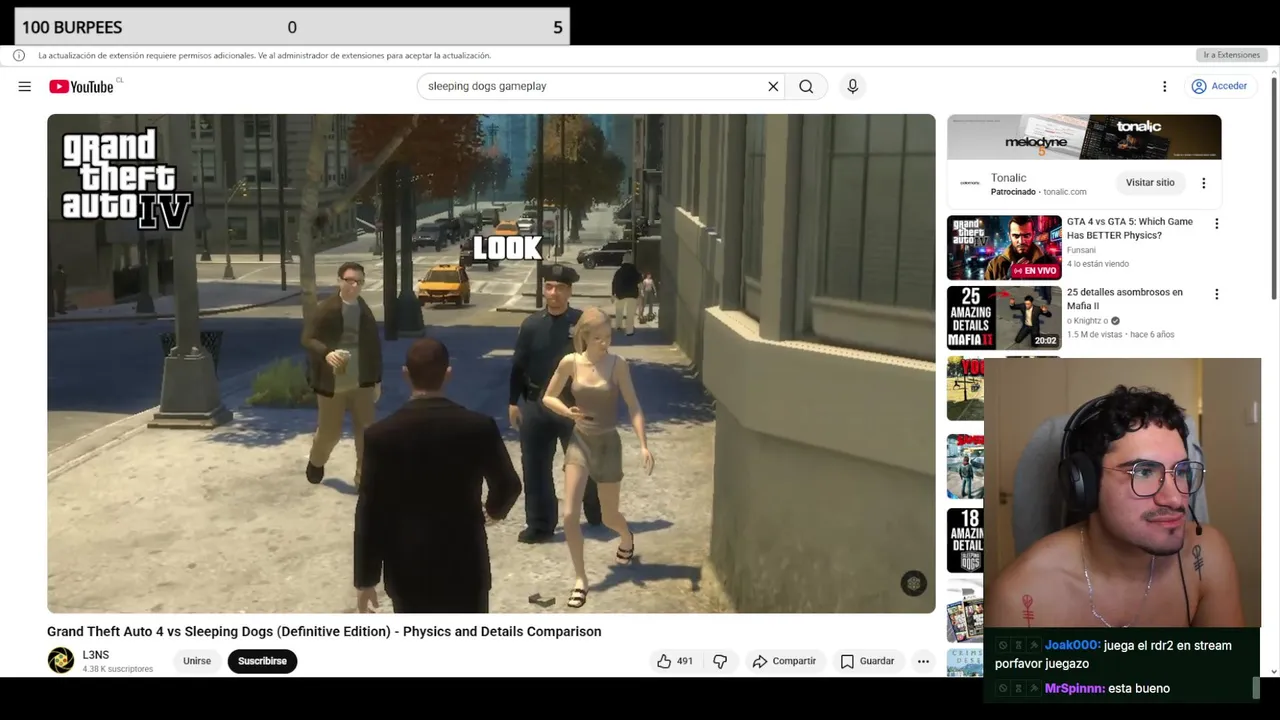This screenshot has width=1280, height=720.
Task: Like the video with thumbs up
Action: [675, 661]
